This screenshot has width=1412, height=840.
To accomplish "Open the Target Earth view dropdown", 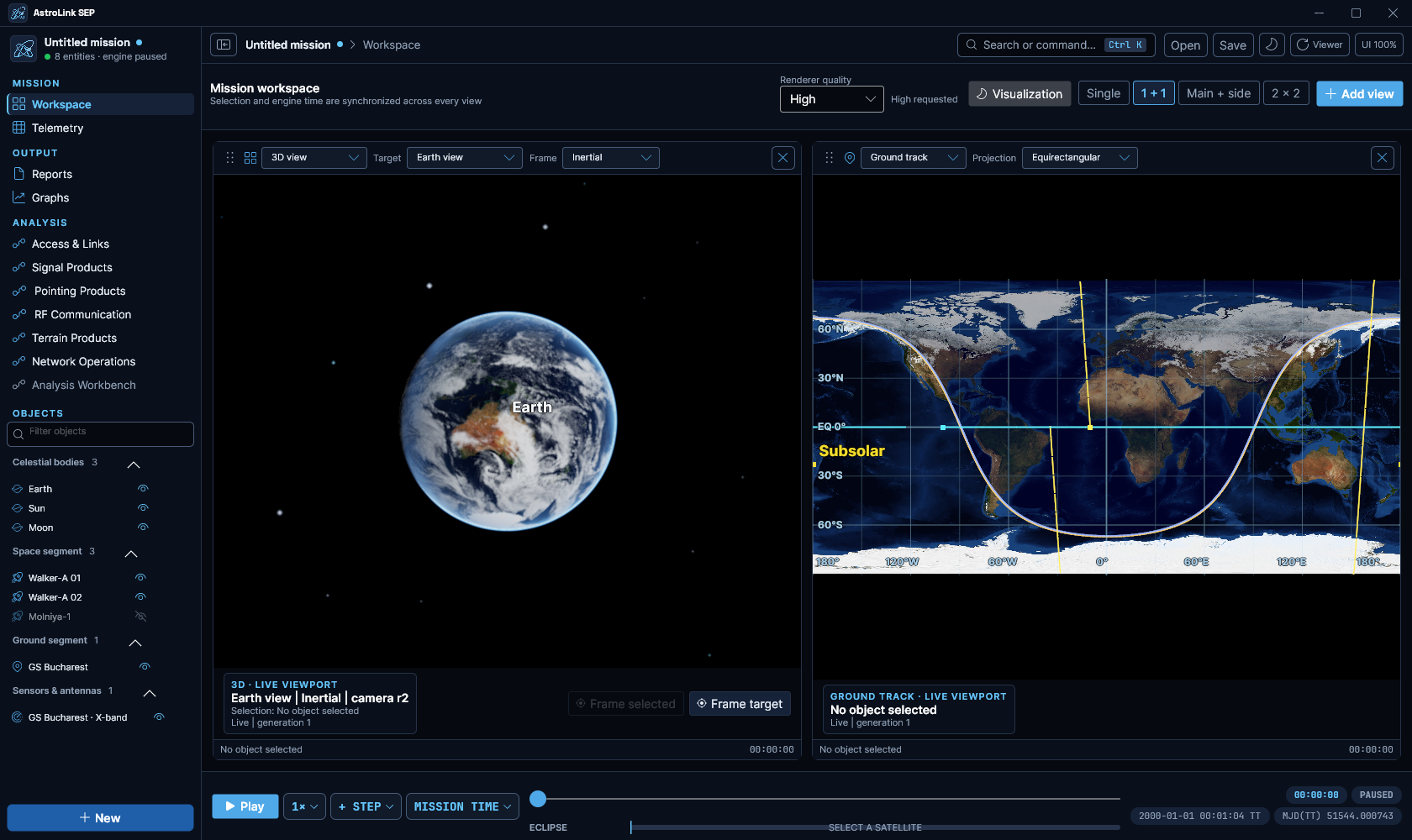I will click(x=465, y=158).
